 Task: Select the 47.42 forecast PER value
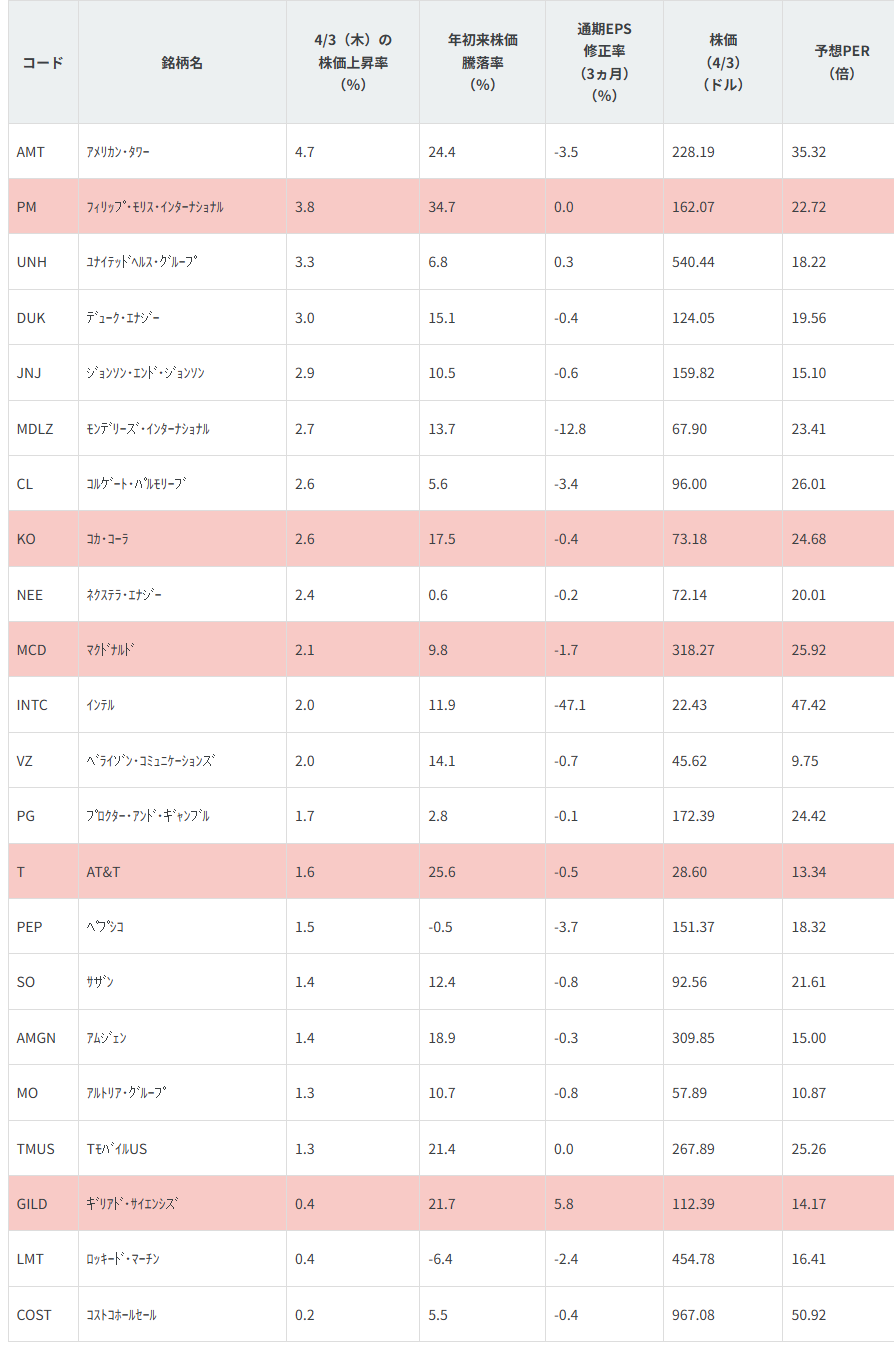[808, 705]
